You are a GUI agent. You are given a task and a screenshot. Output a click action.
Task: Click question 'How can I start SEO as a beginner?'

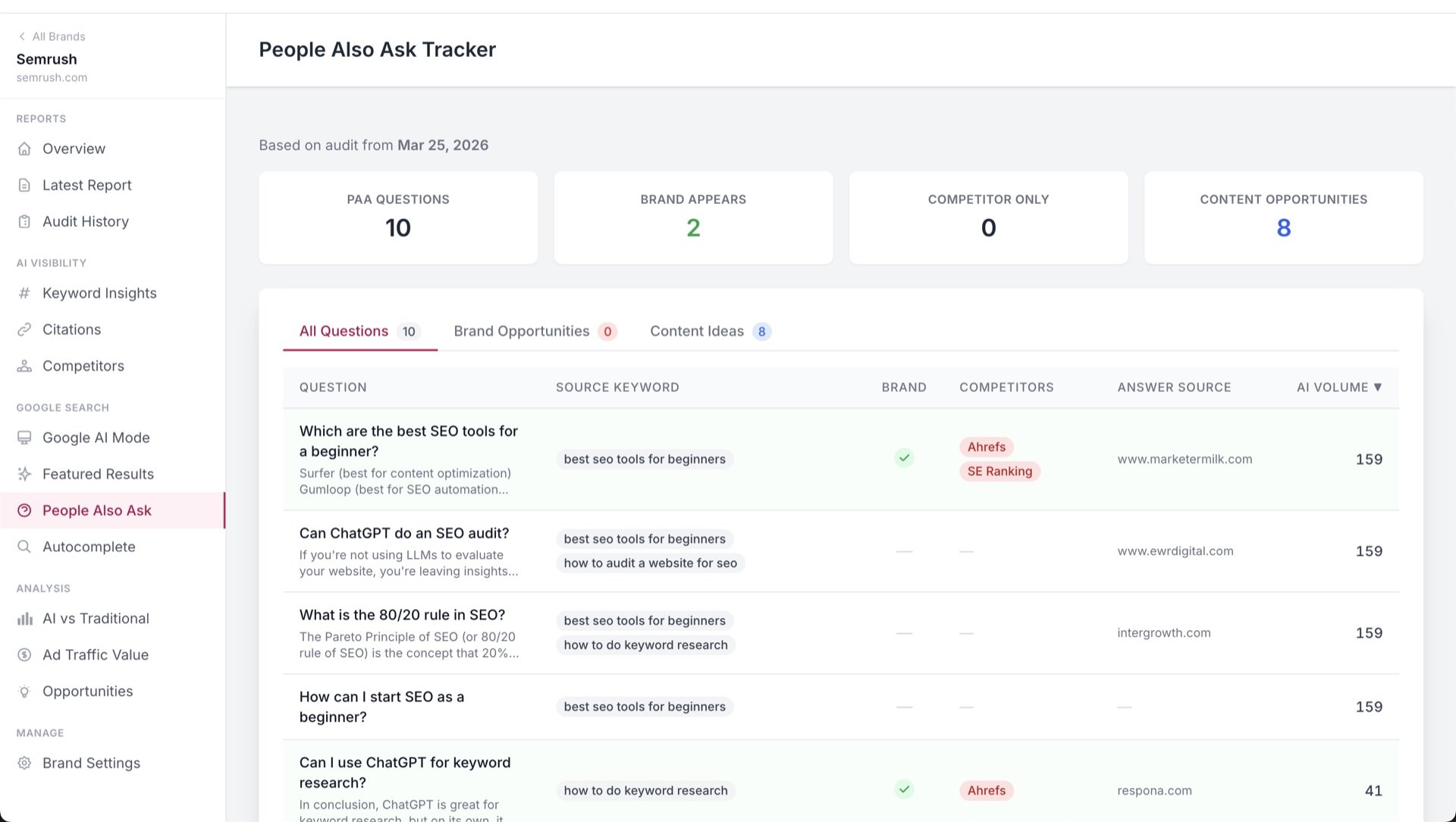click(381, 707)
